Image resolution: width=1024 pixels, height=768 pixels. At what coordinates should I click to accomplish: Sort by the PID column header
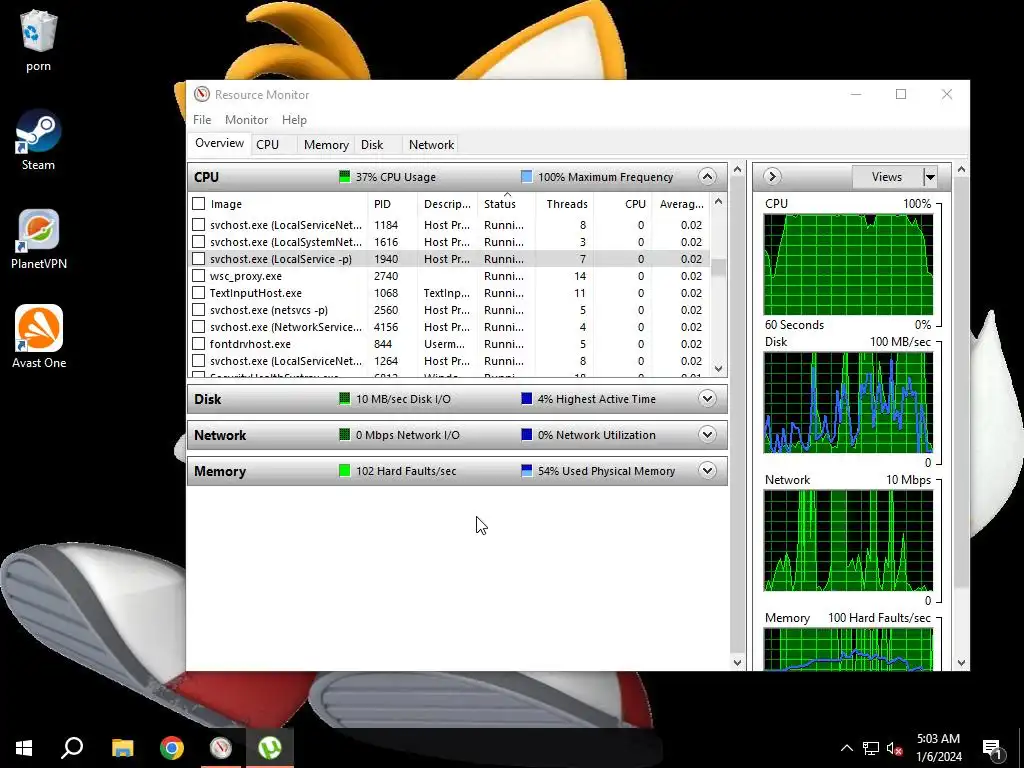click(x=392, y=204)
